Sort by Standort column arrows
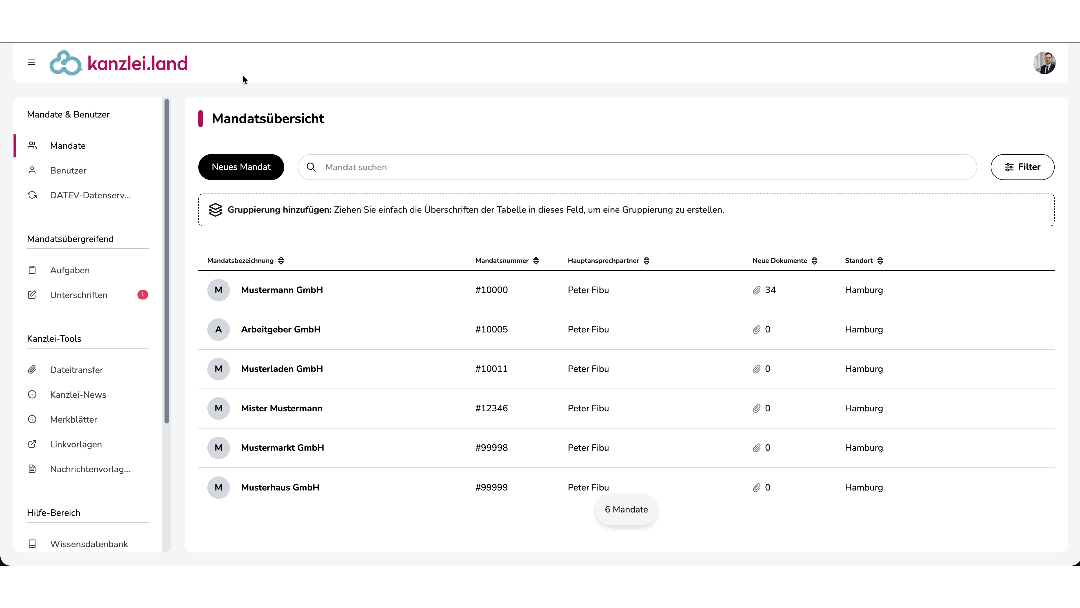This screenshot has height=608, width=1080. tap(880, 261)
